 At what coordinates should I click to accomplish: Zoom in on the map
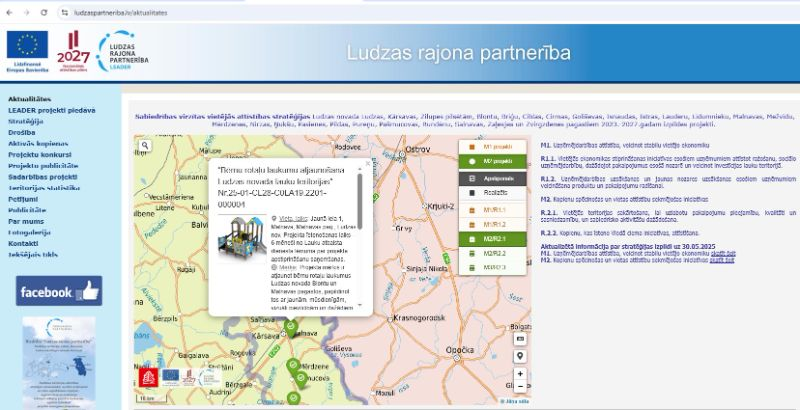[x=520, y=374]
